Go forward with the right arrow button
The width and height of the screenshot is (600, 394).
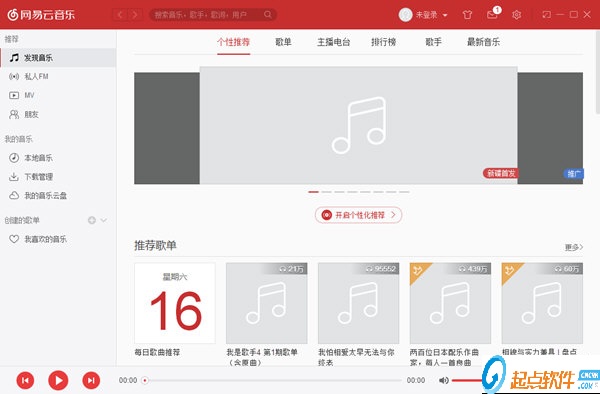135,15
